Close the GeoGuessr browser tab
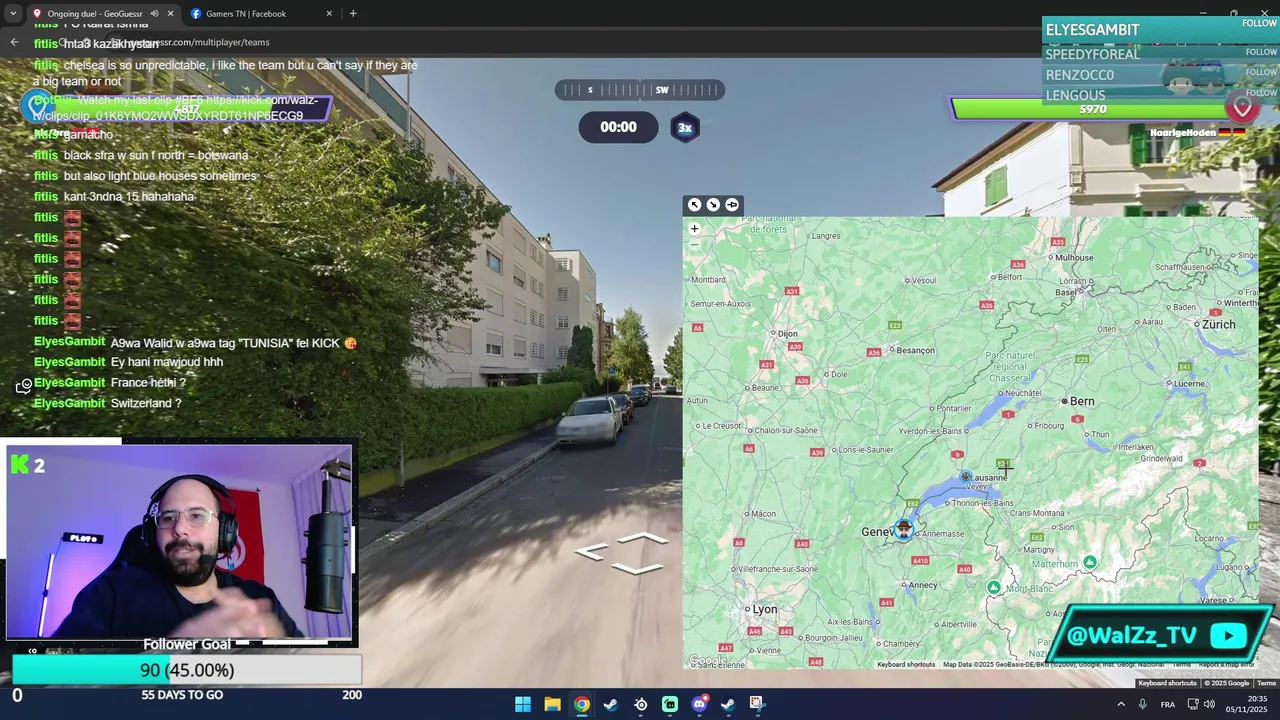This screenshot has width=1280, height=720. tap(171, 14)
